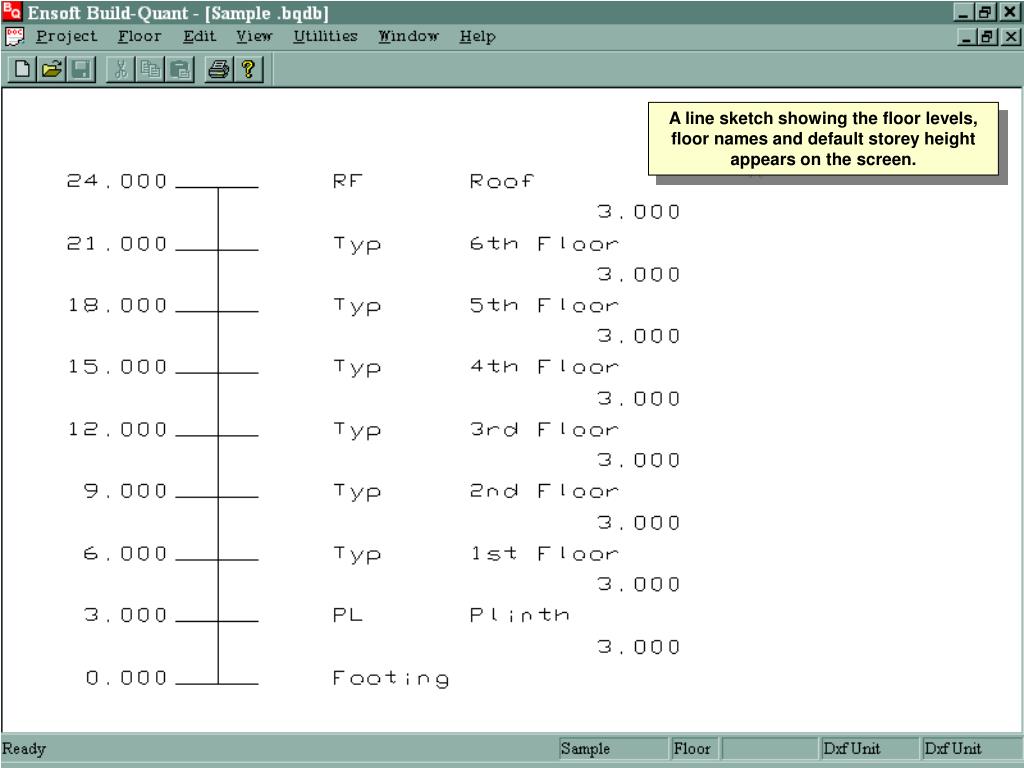
Task: Open the Help menu
Action: [477, 37]
